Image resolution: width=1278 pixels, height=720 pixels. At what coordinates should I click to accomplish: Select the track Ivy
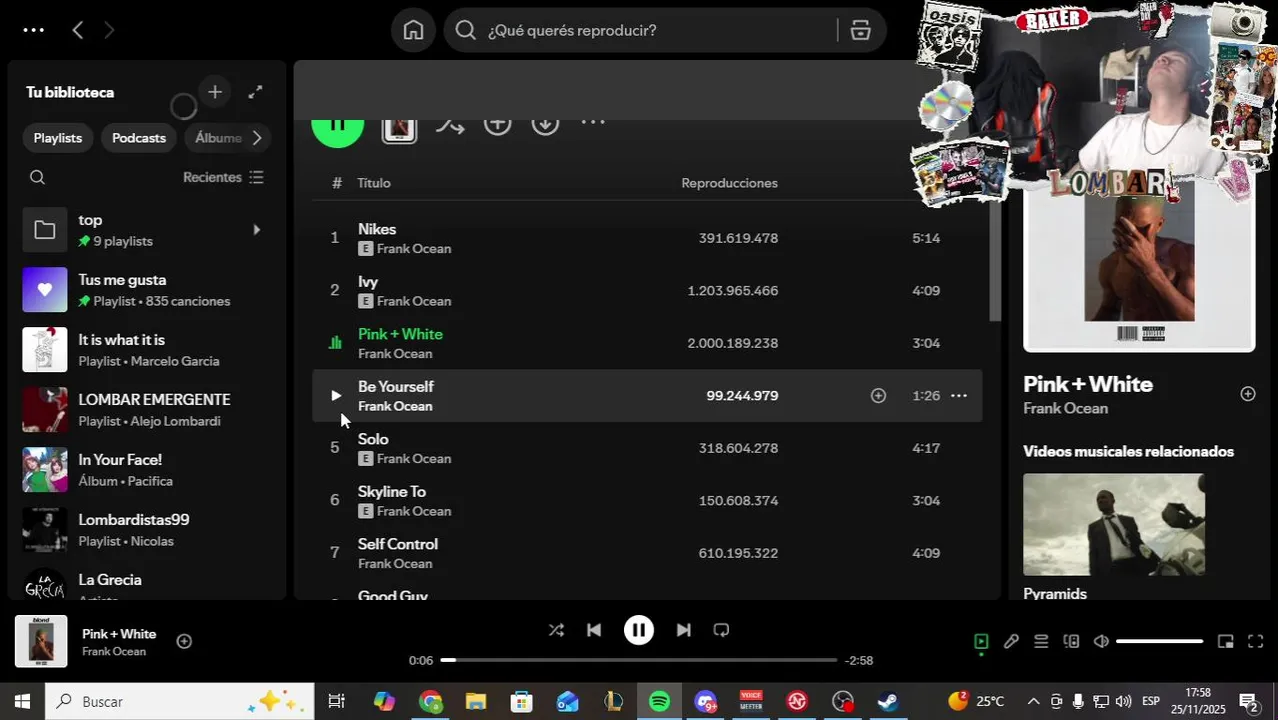tap(646, 290)
